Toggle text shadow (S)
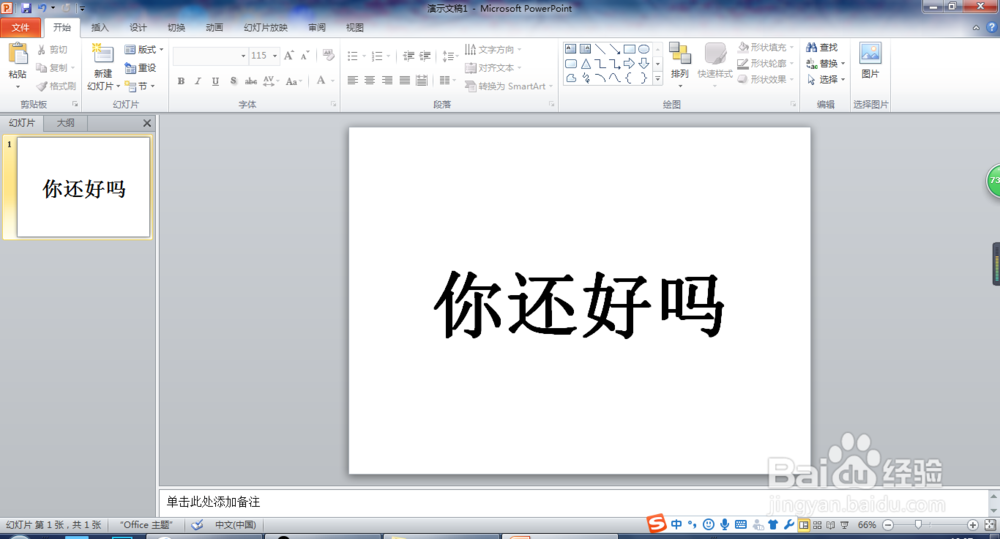 (233, 81)
